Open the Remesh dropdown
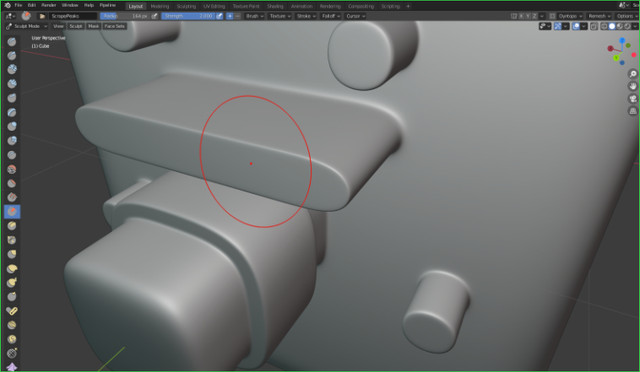 click(599, 16)
